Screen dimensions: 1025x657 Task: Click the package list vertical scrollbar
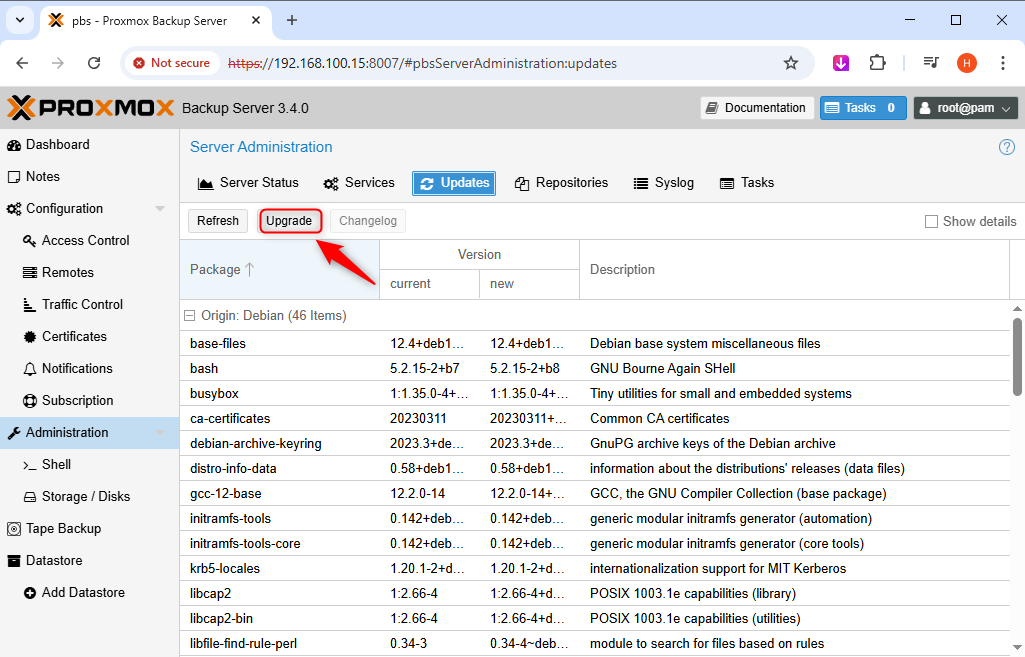[1017, 357]
